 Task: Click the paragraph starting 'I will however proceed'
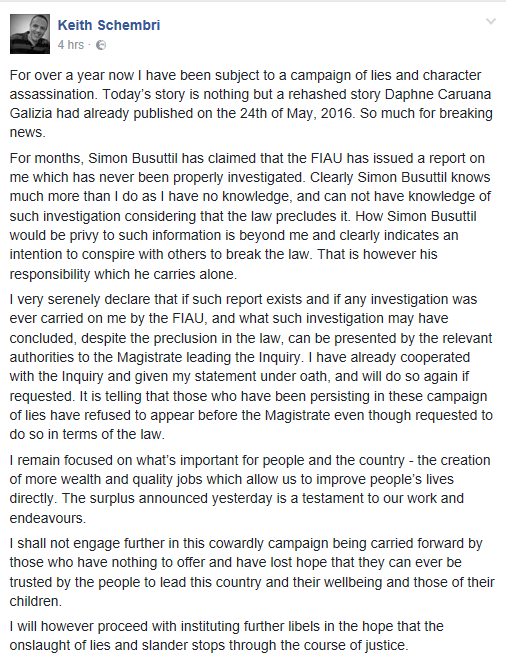click(226, 636)
